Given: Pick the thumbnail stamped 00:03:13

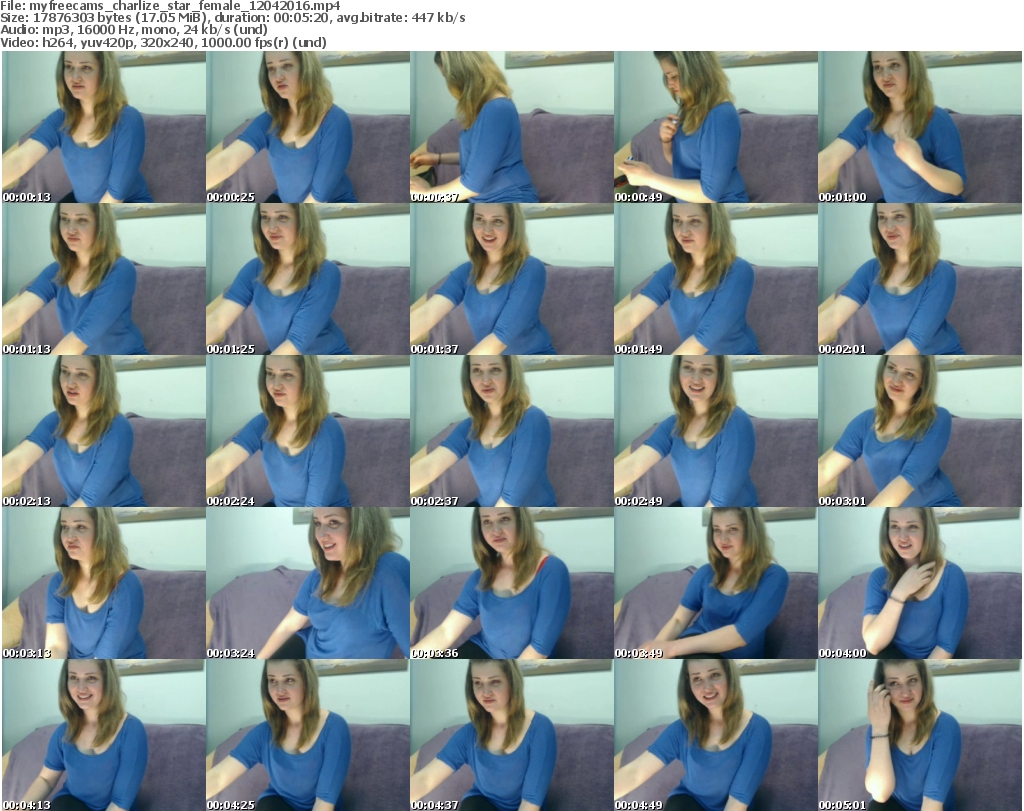Looking at the screenshot, I should tap(104, 583).
